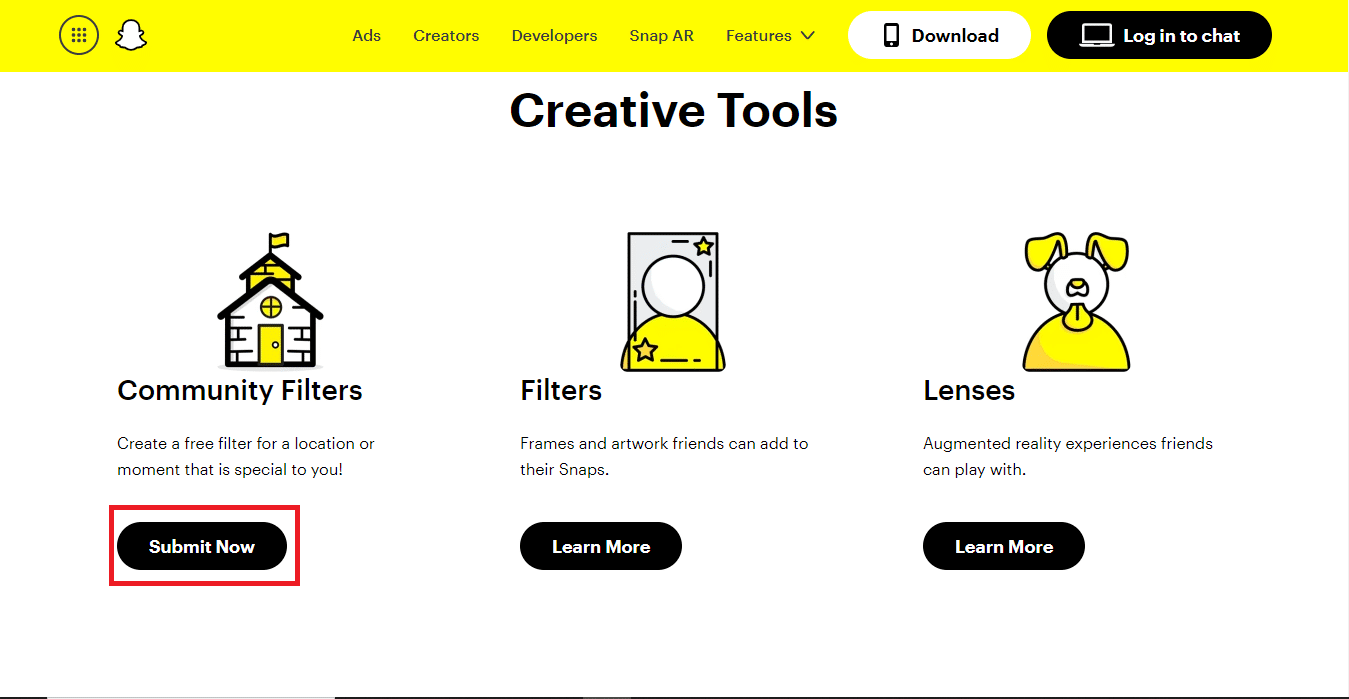Click Learn More under Filters
1349x699 pixels.
[x=601, y=546]
